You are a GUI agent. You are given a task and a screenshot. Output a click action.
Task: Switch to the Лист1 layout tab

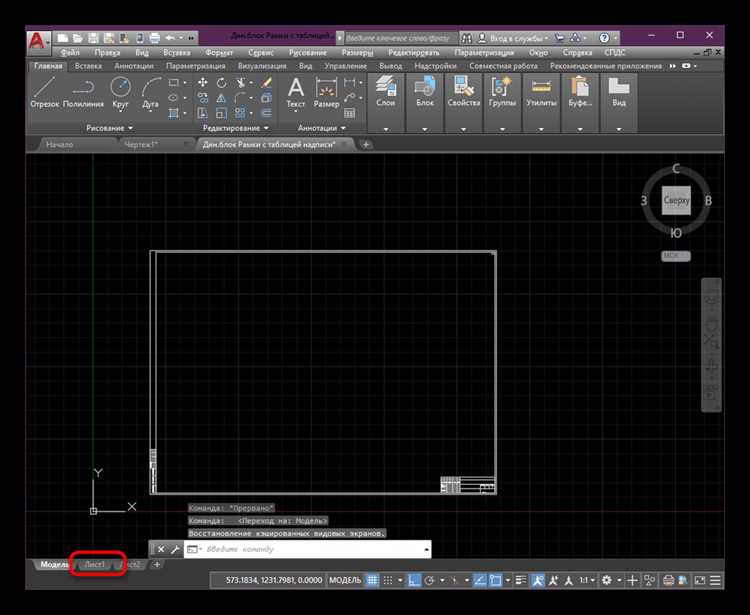tap(94, 565)
